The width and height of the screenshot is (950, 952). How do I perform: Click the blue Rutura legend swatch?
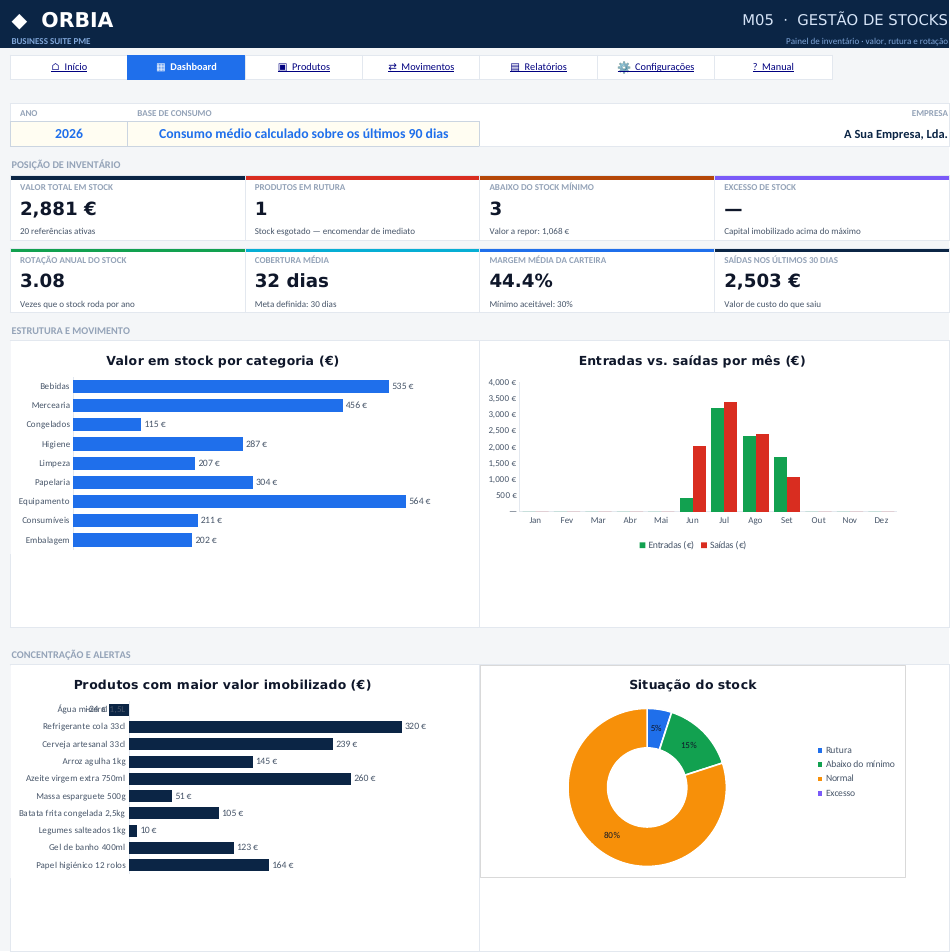tap(820, 750)
